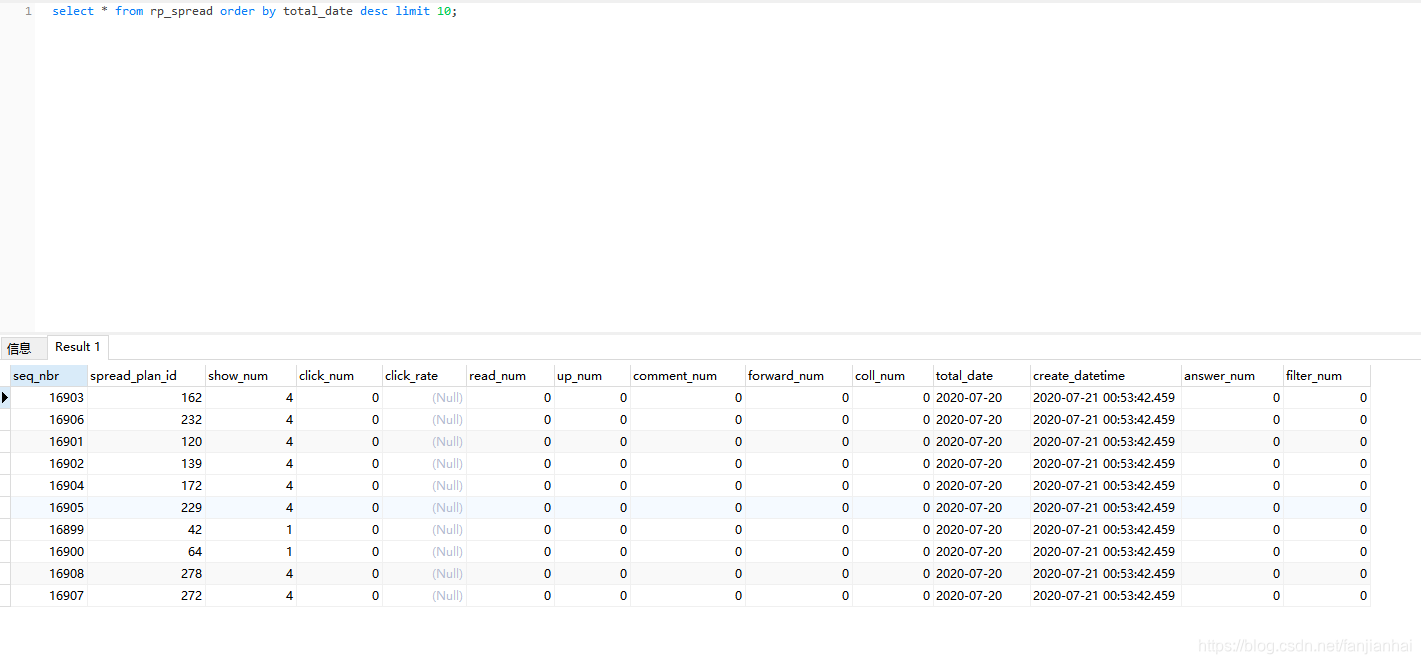
Task: Click the up_num column header
Action: [592, 376]
